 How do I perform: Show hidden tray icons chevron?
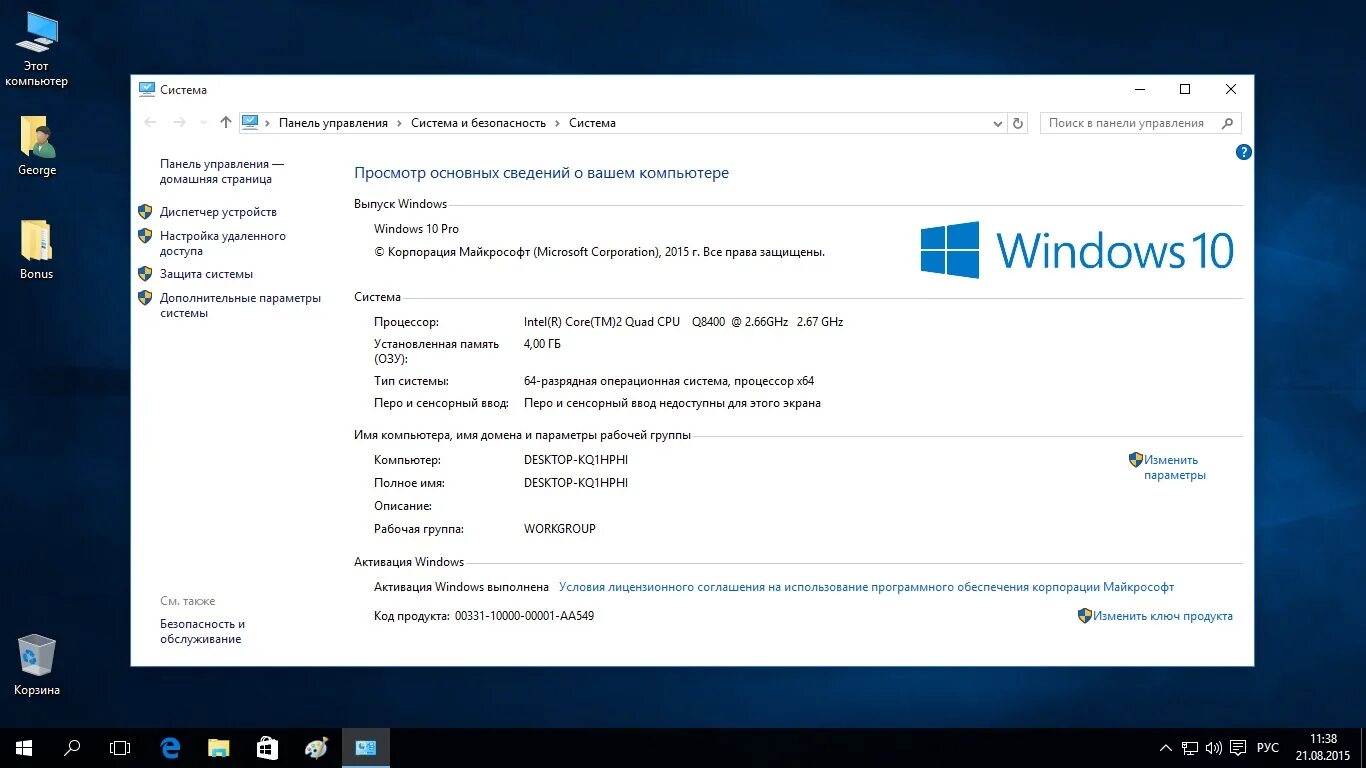[1166, 748]
